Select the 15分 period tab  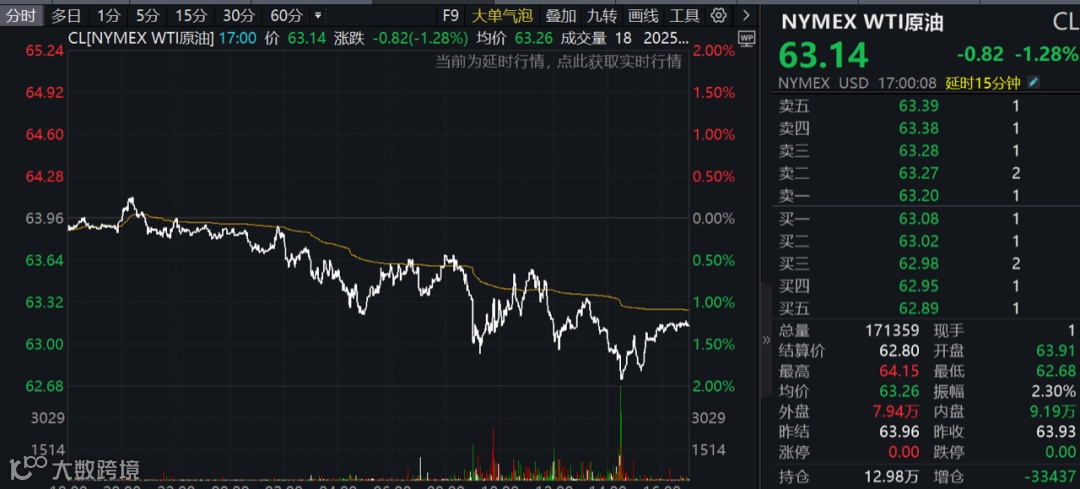pyautogui.click(x=190, y=15)
